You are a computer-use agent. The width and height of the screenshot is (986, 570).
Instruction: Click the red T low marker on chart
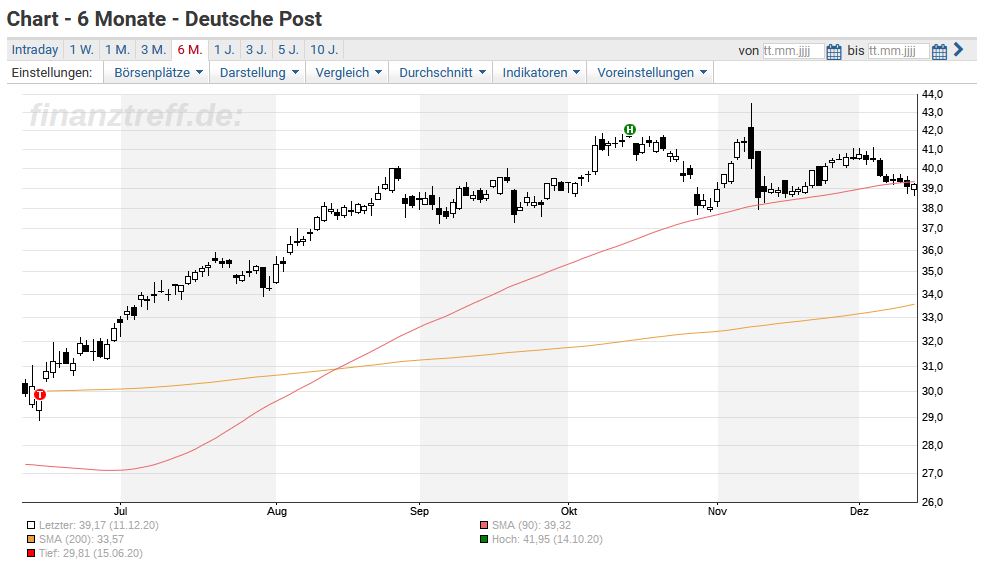click(x=40, y=394)
